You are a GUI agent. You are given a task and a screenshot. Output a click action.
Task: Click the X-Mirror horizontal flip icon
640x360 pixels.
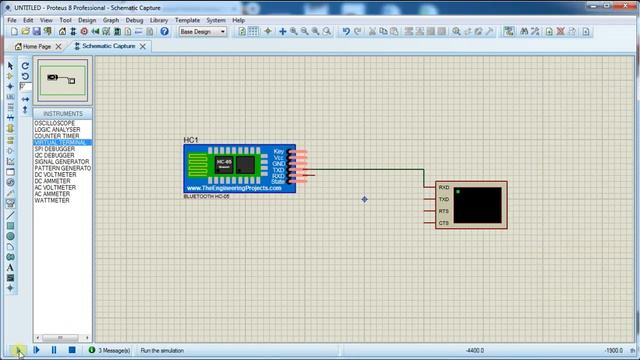pos(25,99)
